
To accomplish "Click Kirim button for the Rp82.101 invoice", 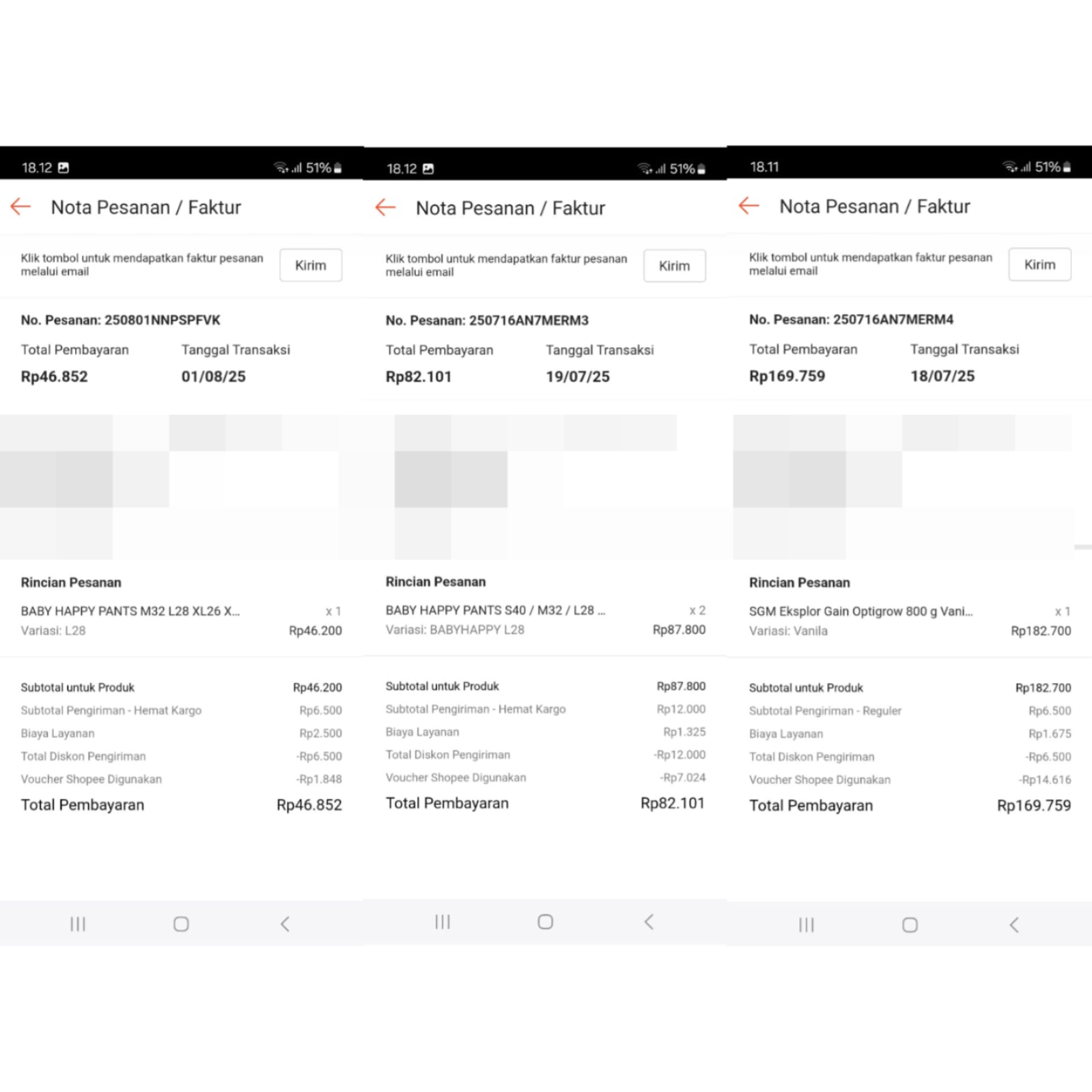I will click(674, 266).
